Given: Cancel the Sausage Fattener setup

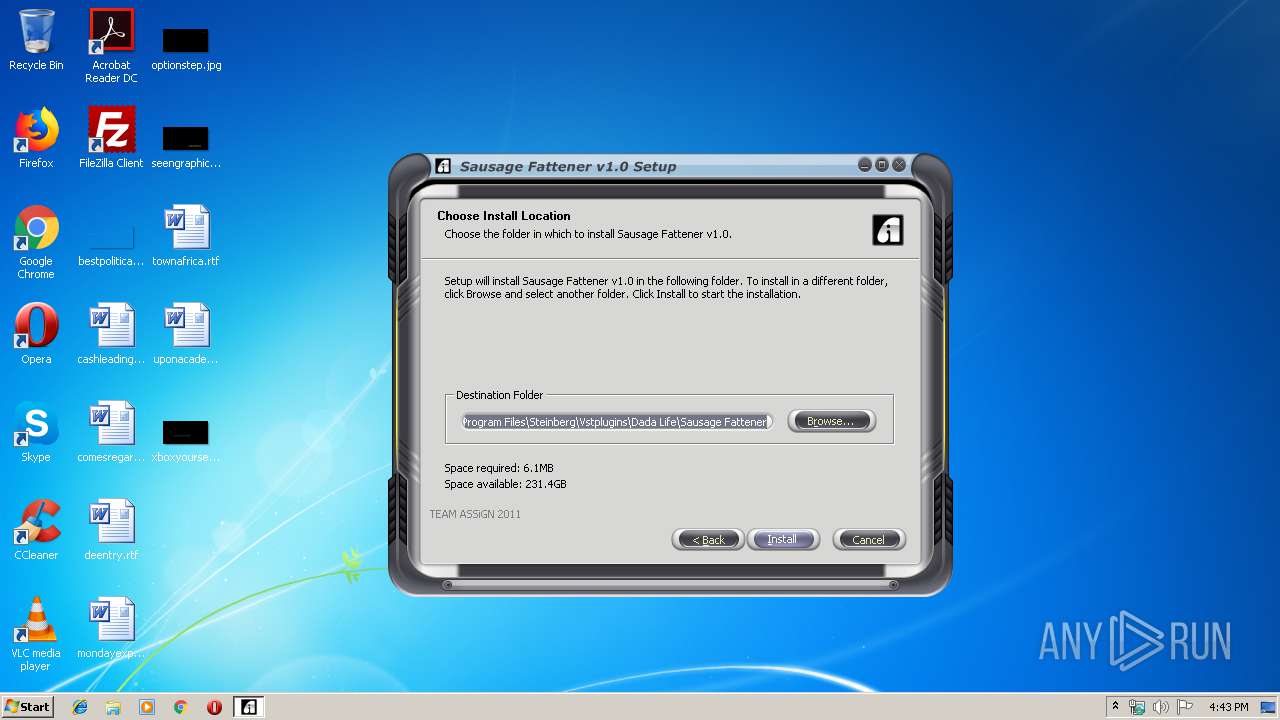Looking at the screenshot, I should tap(868, 539).
